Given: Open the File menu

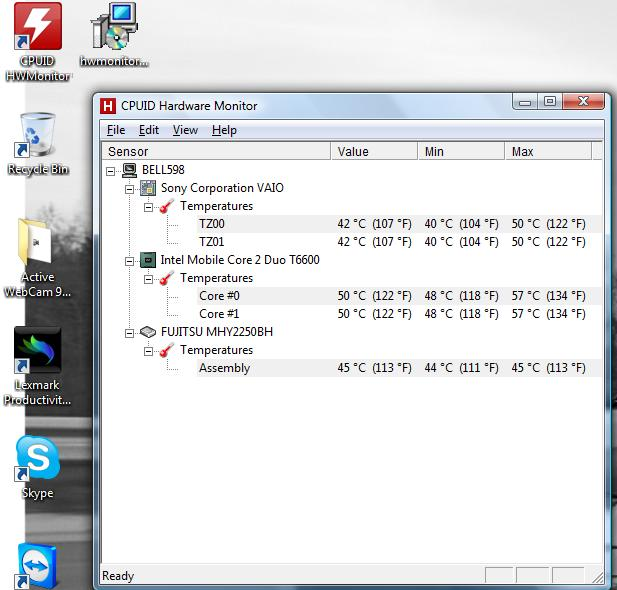Looking at the screenshot, I should pyautogui.click(x=116, y=130).
